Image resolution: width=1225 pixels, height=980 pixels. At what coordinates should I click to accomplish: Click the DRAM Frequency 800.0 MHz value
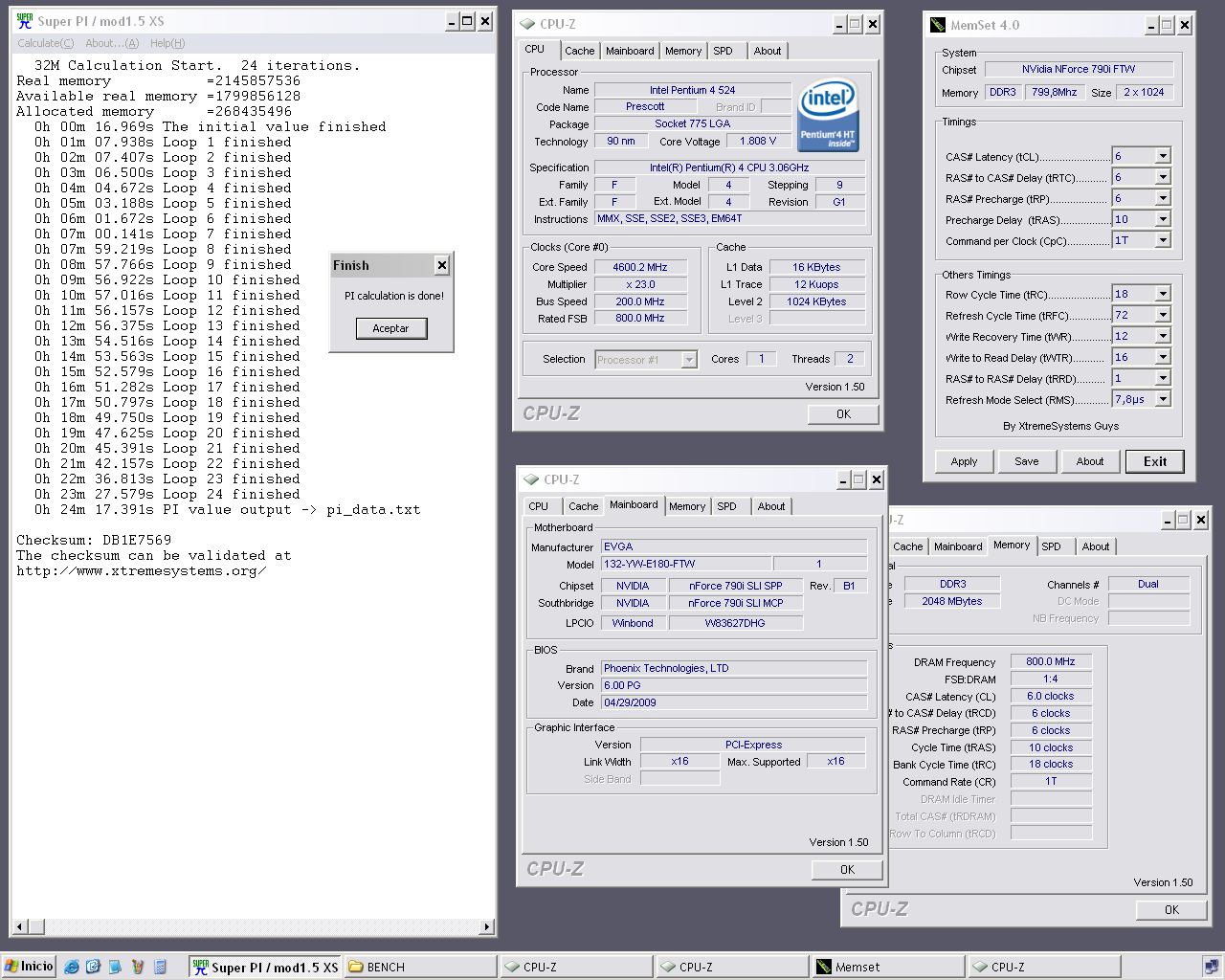click(x=1051, y=661)
